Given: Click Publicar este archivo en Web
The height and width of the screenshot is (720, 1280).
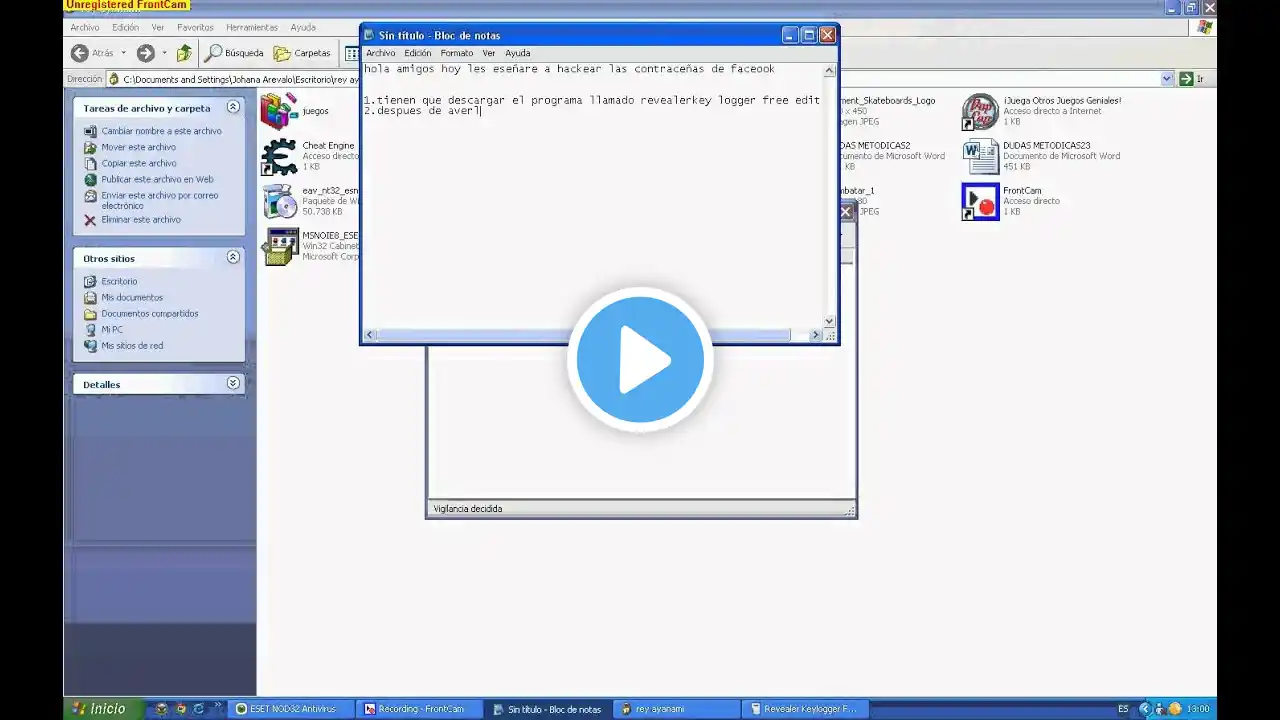Looking at the screenshot, I should coord(149,179).
